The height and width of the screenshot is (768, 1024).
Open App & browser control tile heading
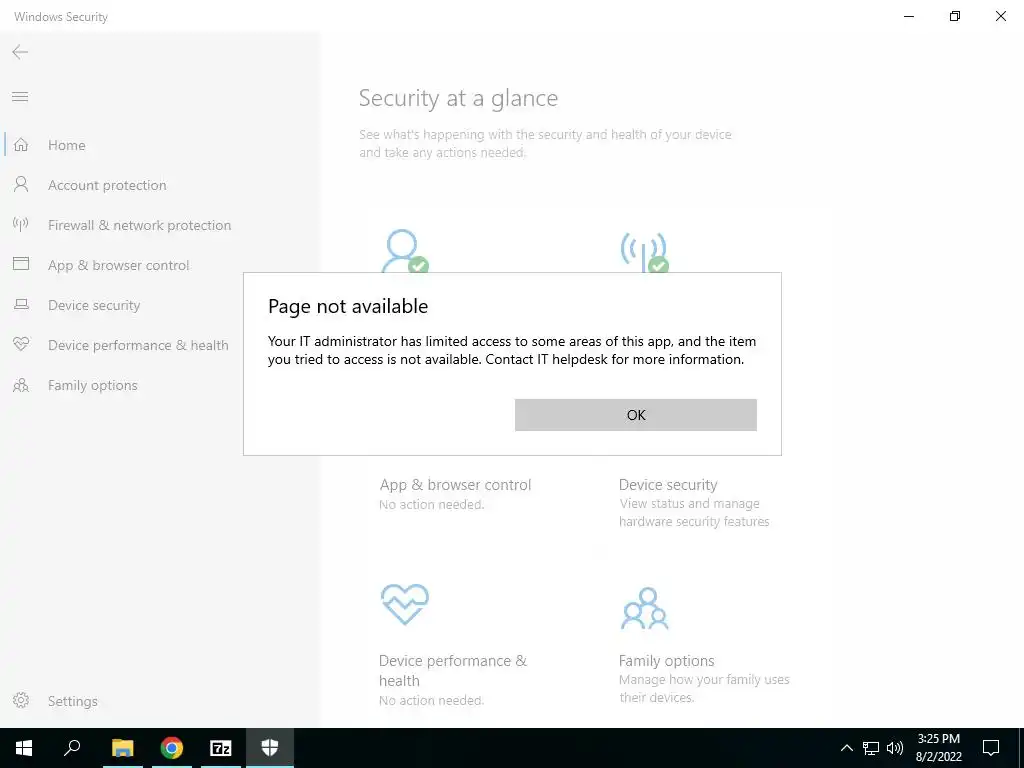(455, 485)
